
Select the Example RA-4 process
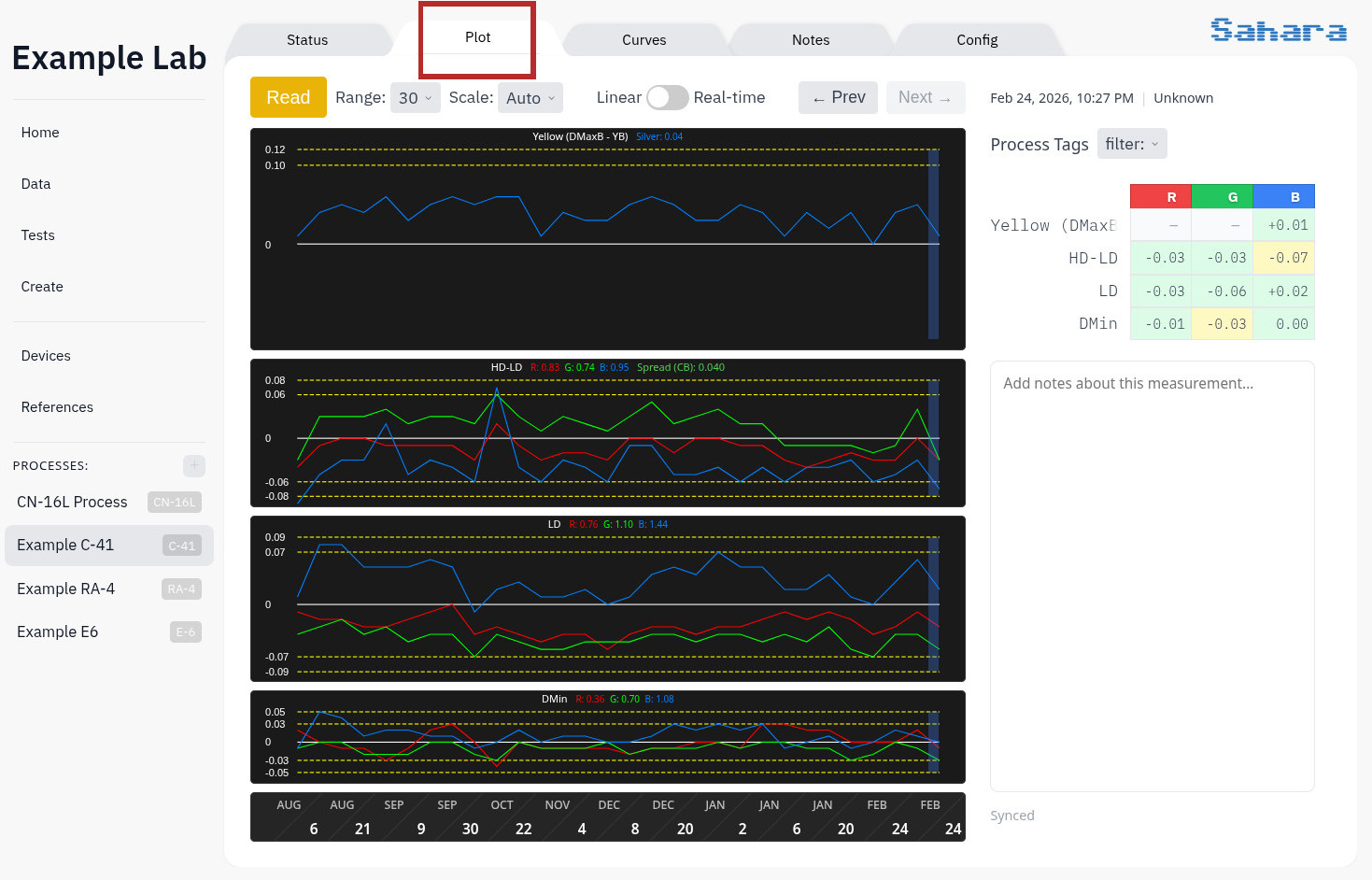(x=65, y=589)
